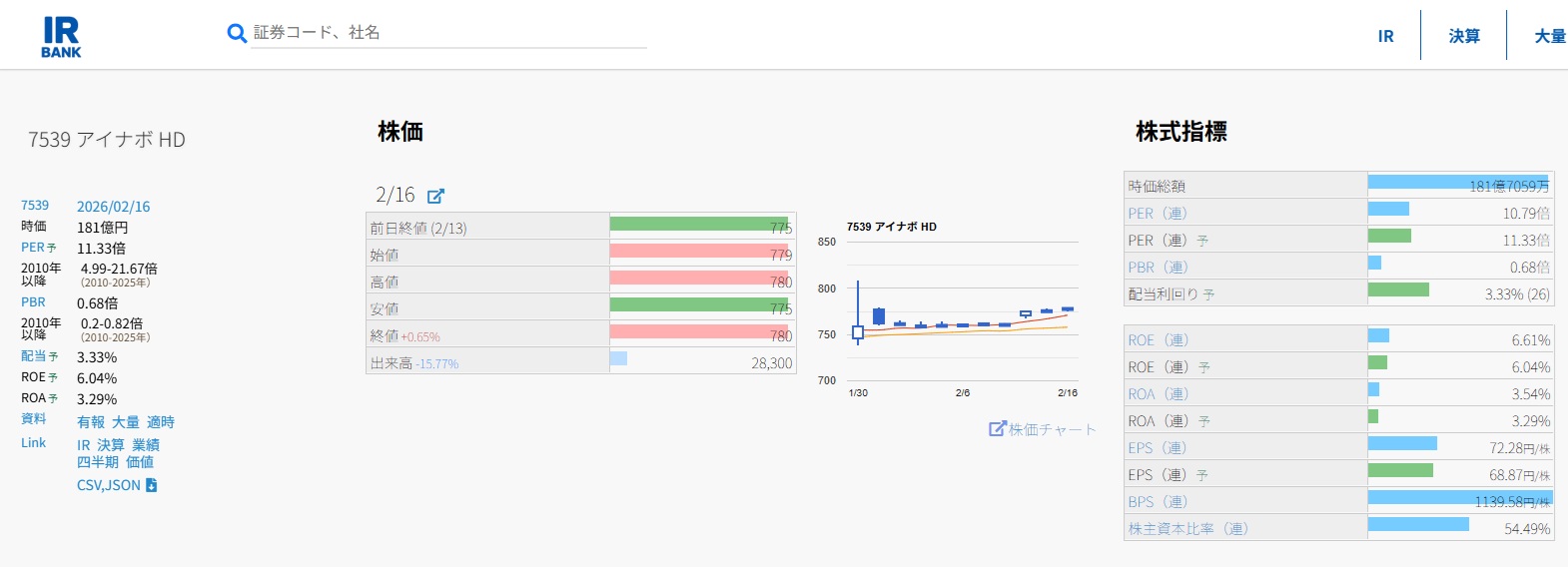Focus the 証券コード、社名 search field

tap(447, 33)
